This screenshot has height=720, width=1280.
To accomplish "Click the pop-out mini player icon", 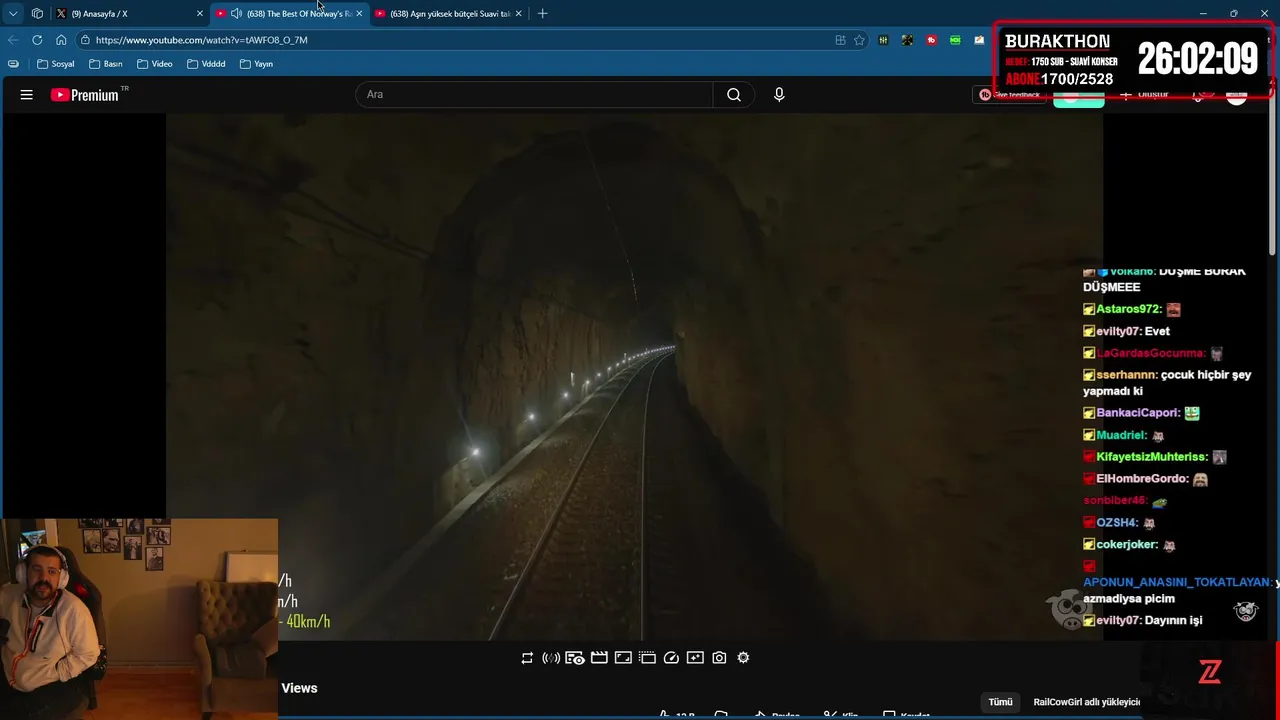I will coord(647,658).
